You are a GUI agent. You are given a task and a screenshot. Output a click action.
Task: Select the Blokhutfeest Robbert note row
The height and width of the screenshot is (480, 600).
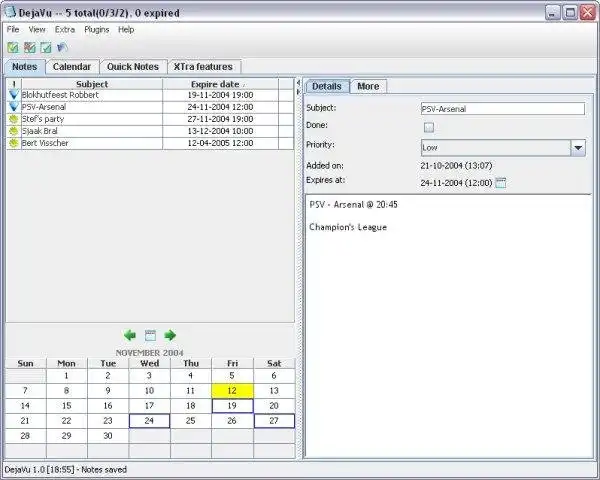[x=150, y=95]
